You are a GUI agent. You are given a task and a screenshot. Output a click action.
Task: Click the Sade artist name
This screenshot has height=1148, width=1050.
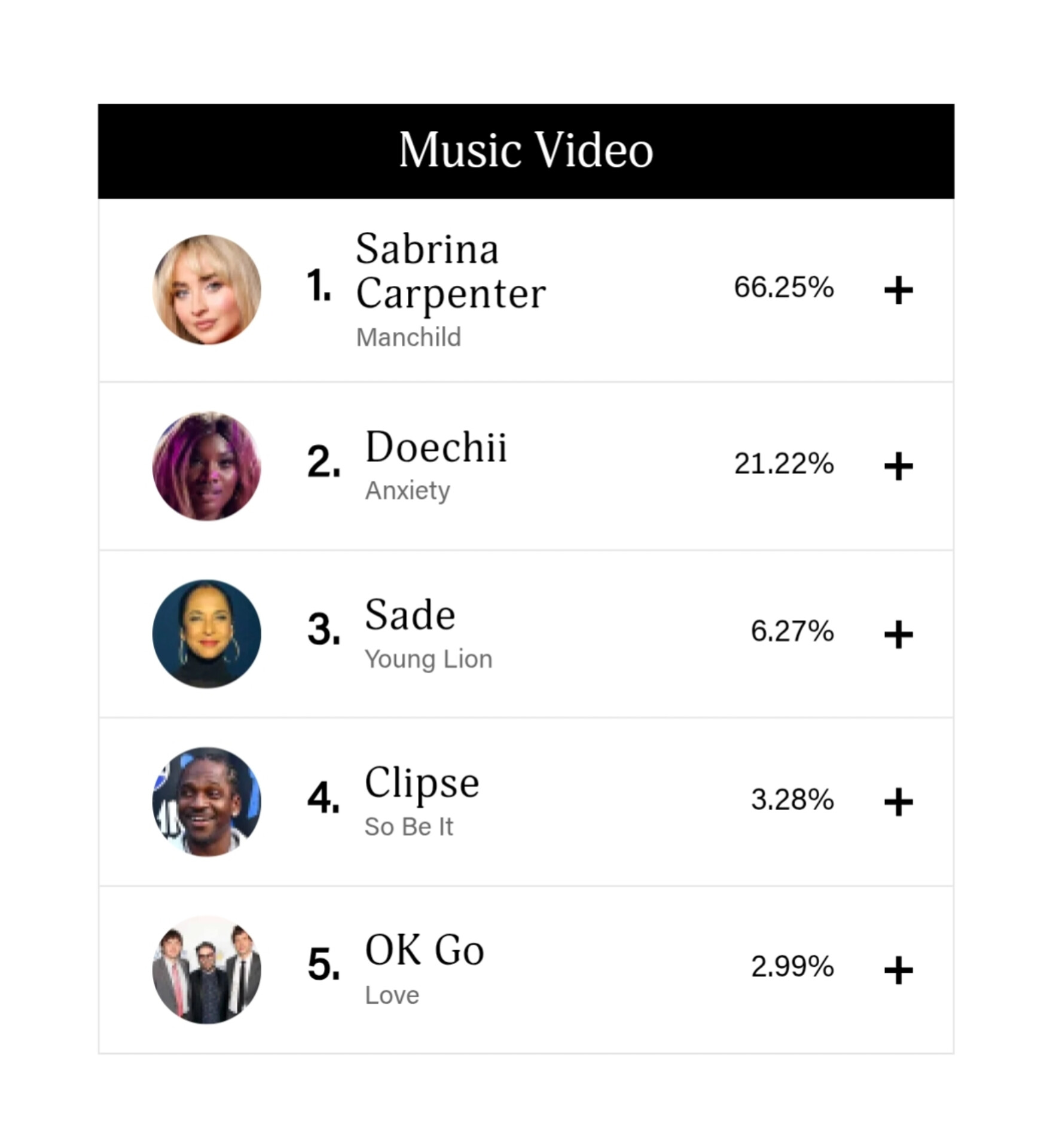tap(410, 615)
